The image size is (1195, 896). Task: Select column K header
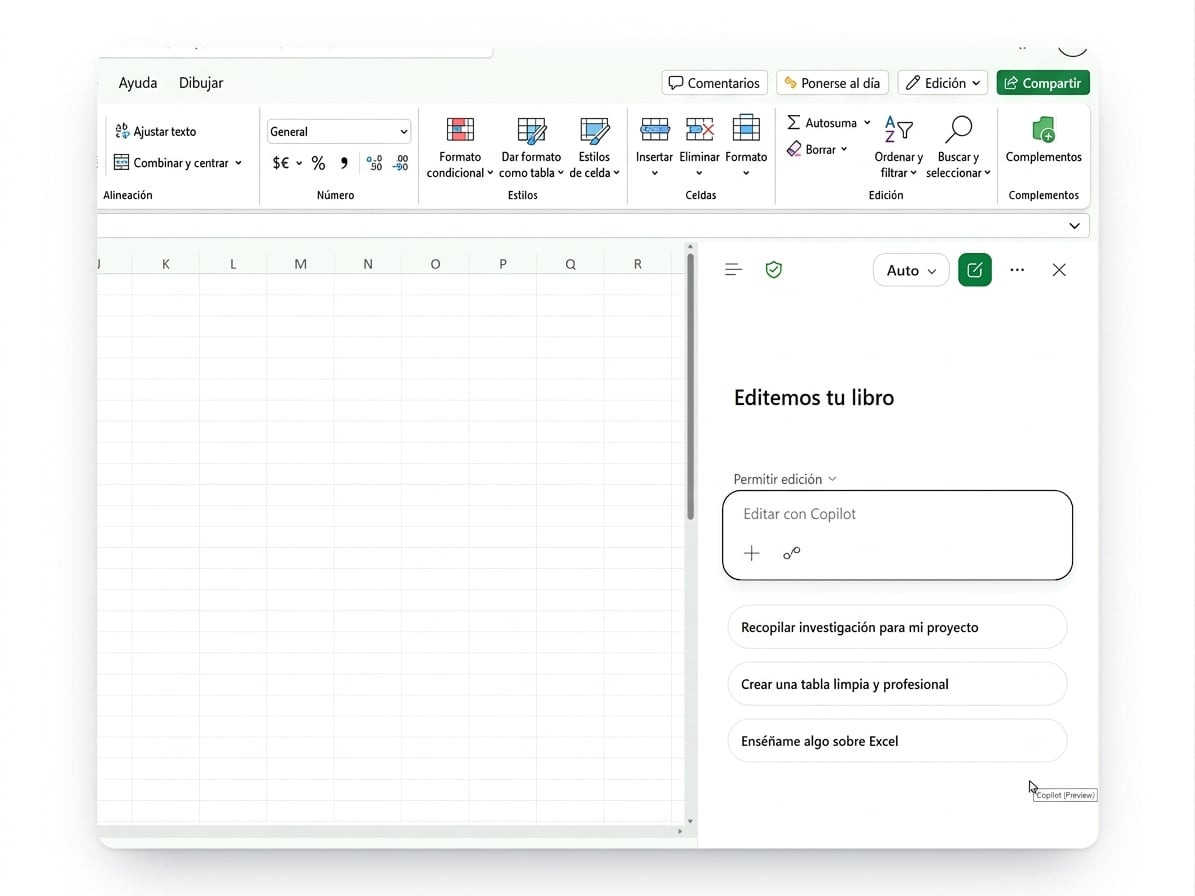[x=165, y=264]
